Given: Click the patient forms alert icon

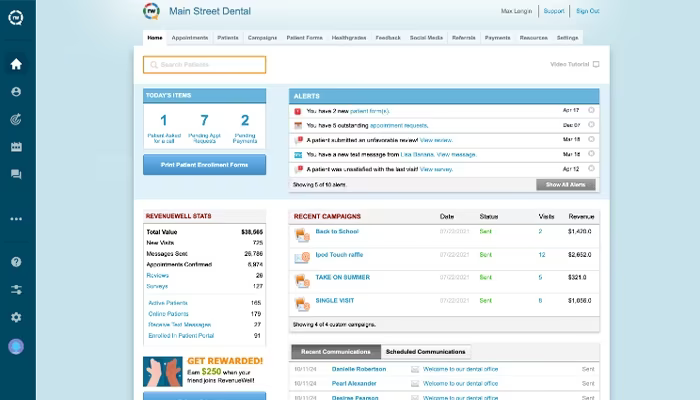Looking at the screenshot, I should click(x=298, y=111).
